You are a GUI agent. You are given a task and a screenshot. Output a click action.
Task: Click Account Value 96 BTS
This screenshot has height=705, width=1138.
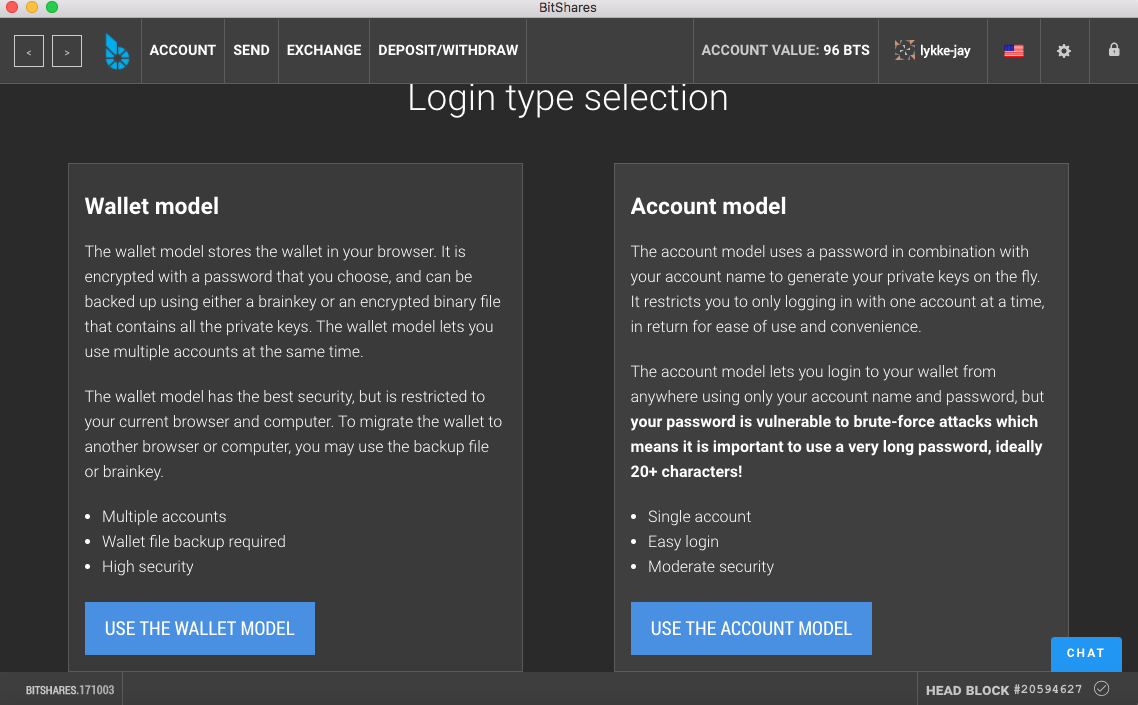[785, 50]
